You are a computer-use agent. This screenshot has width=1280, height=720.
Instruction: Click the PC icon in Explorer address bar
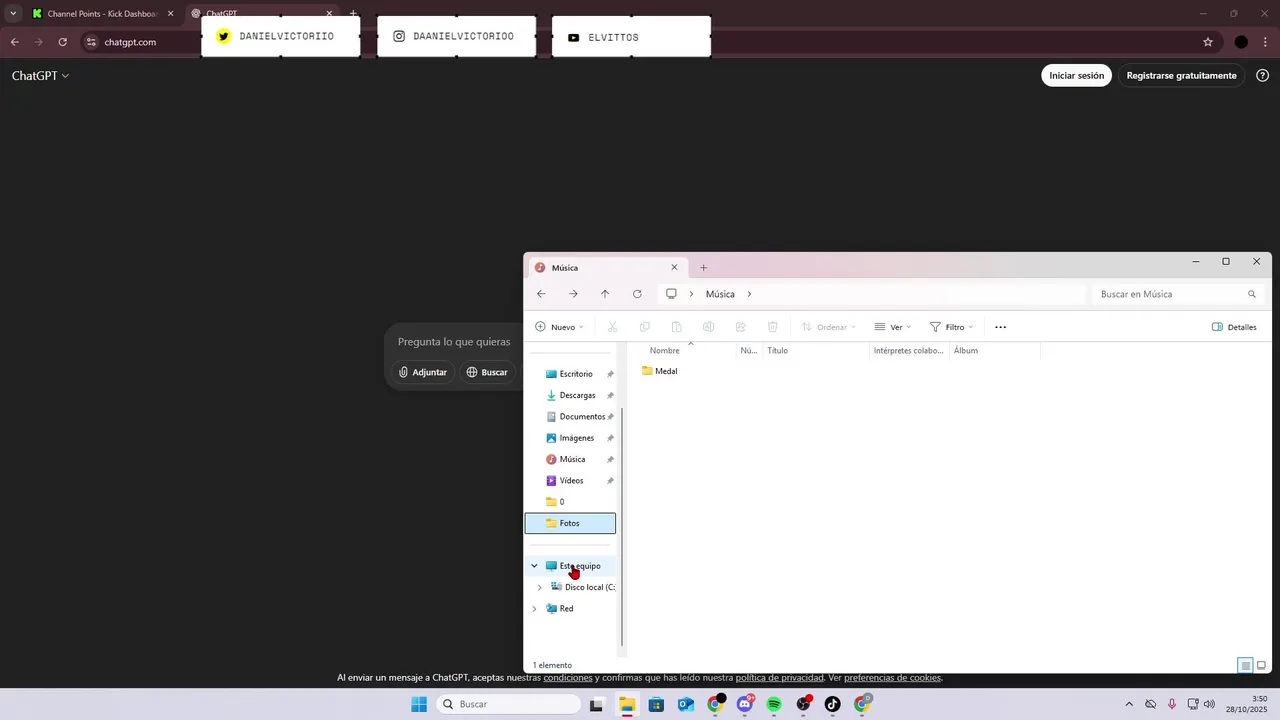click(x=671, y=294)
